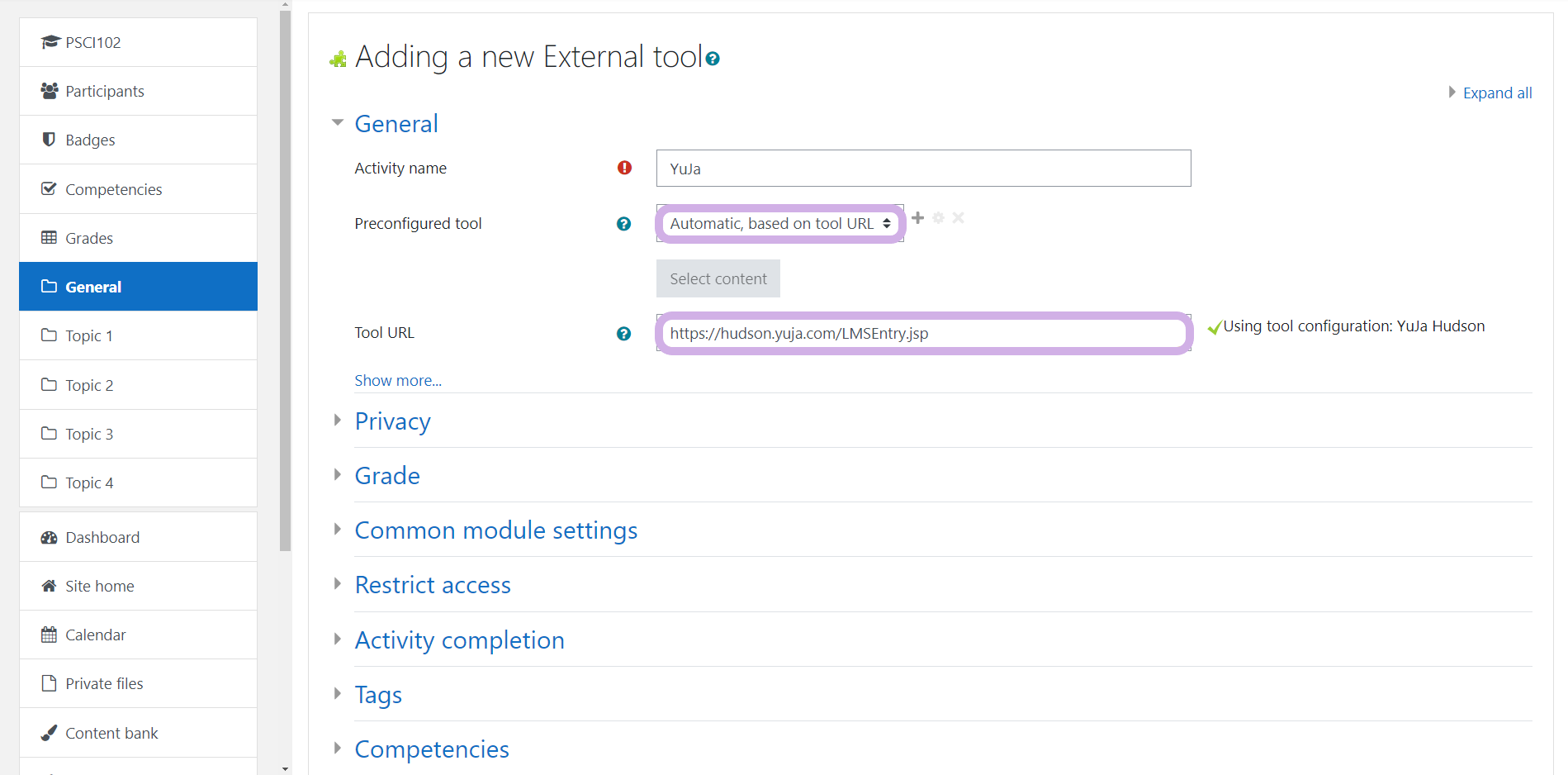
Task: Open Content bank from sidebar
Action: click(111, 734)
